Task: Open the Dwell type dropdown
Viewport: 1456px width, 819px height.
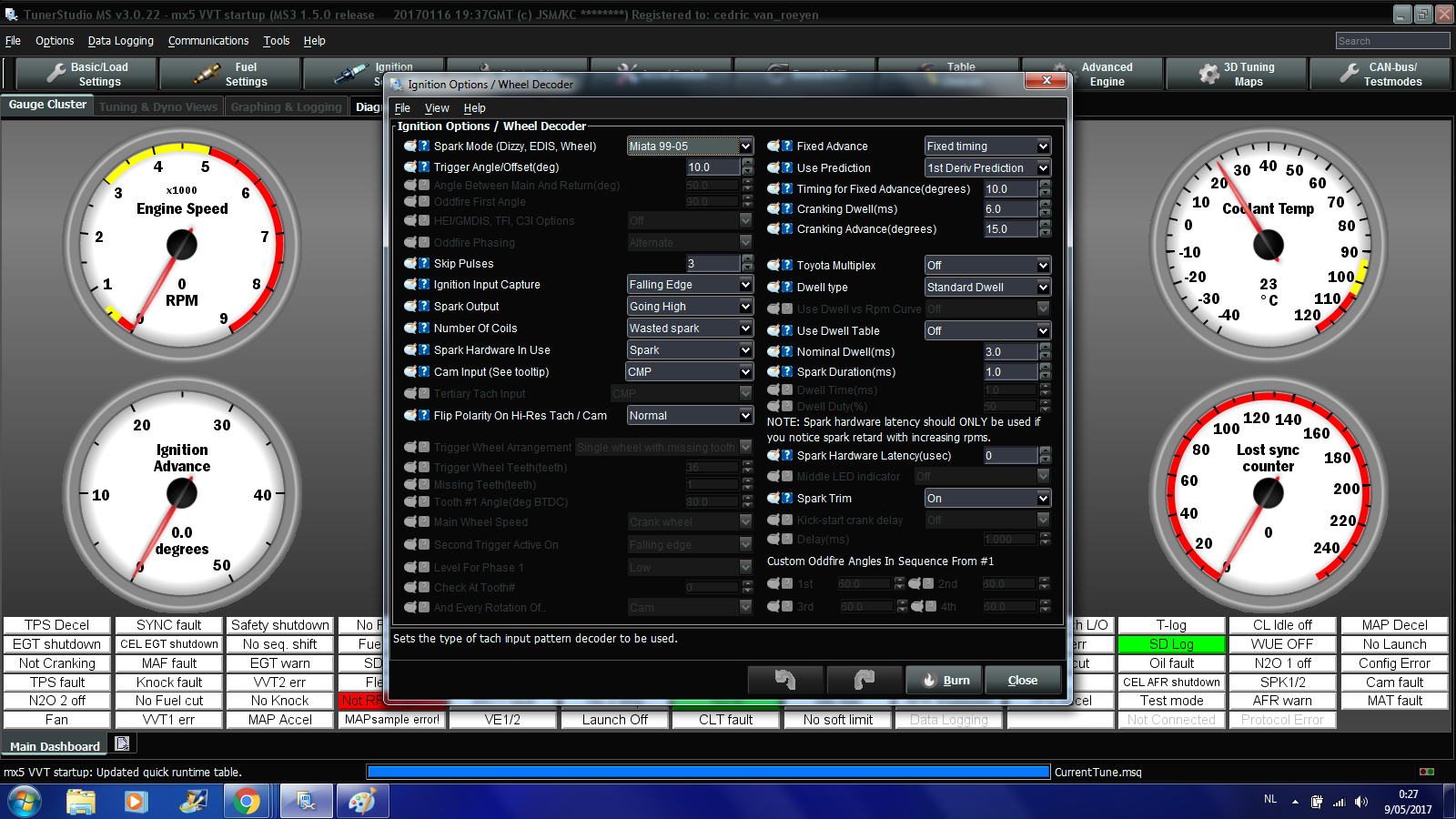Action: 988,287
